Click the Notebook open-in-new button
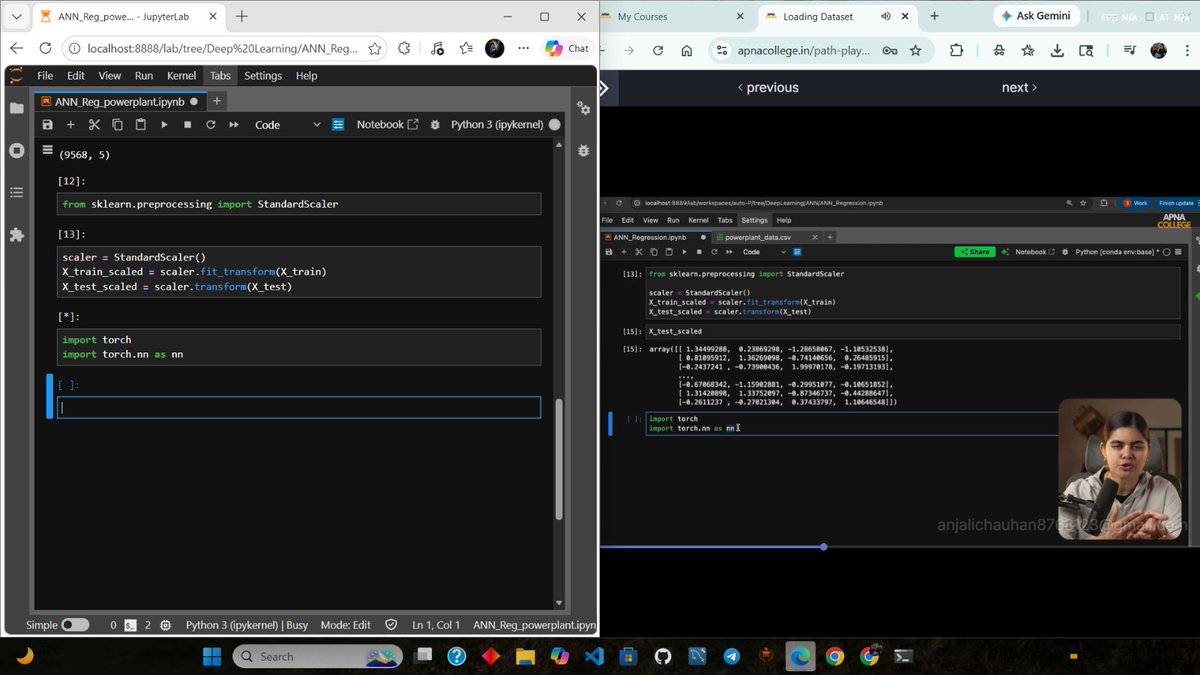The height and width of the screenshot is (675, 1200). tap(387, 125)
